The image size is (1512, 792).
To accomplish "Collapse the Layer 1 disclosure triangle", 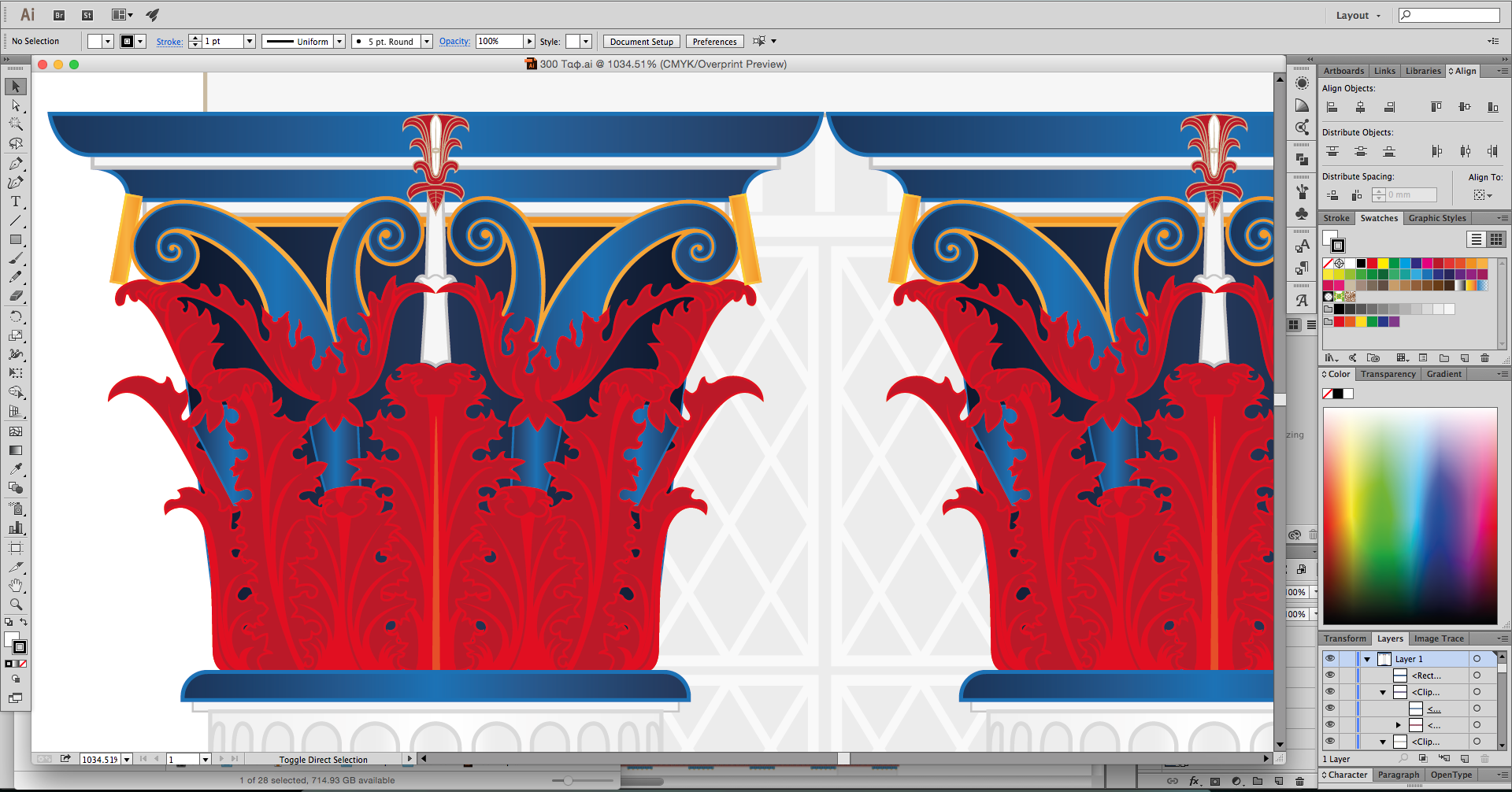I will coord(1367,660).
